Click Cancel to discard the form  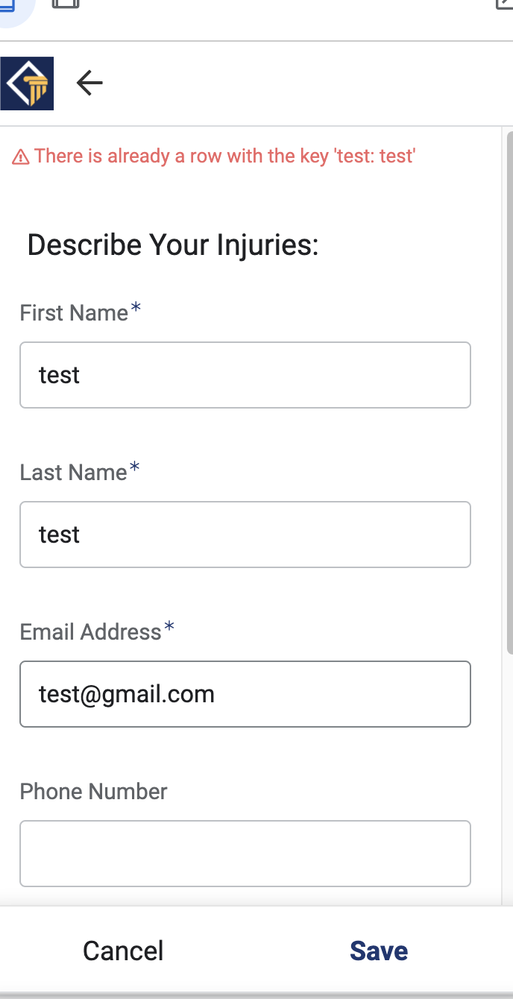123,951
